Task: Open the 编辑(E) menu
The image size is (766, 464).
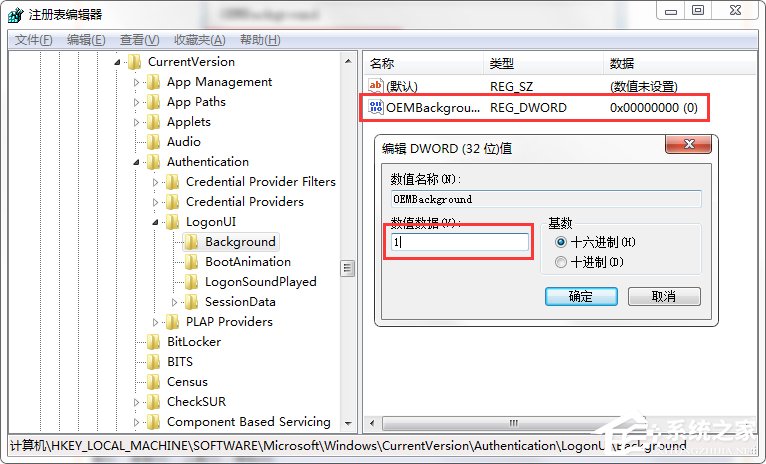Action: click(x=86, y=40)
